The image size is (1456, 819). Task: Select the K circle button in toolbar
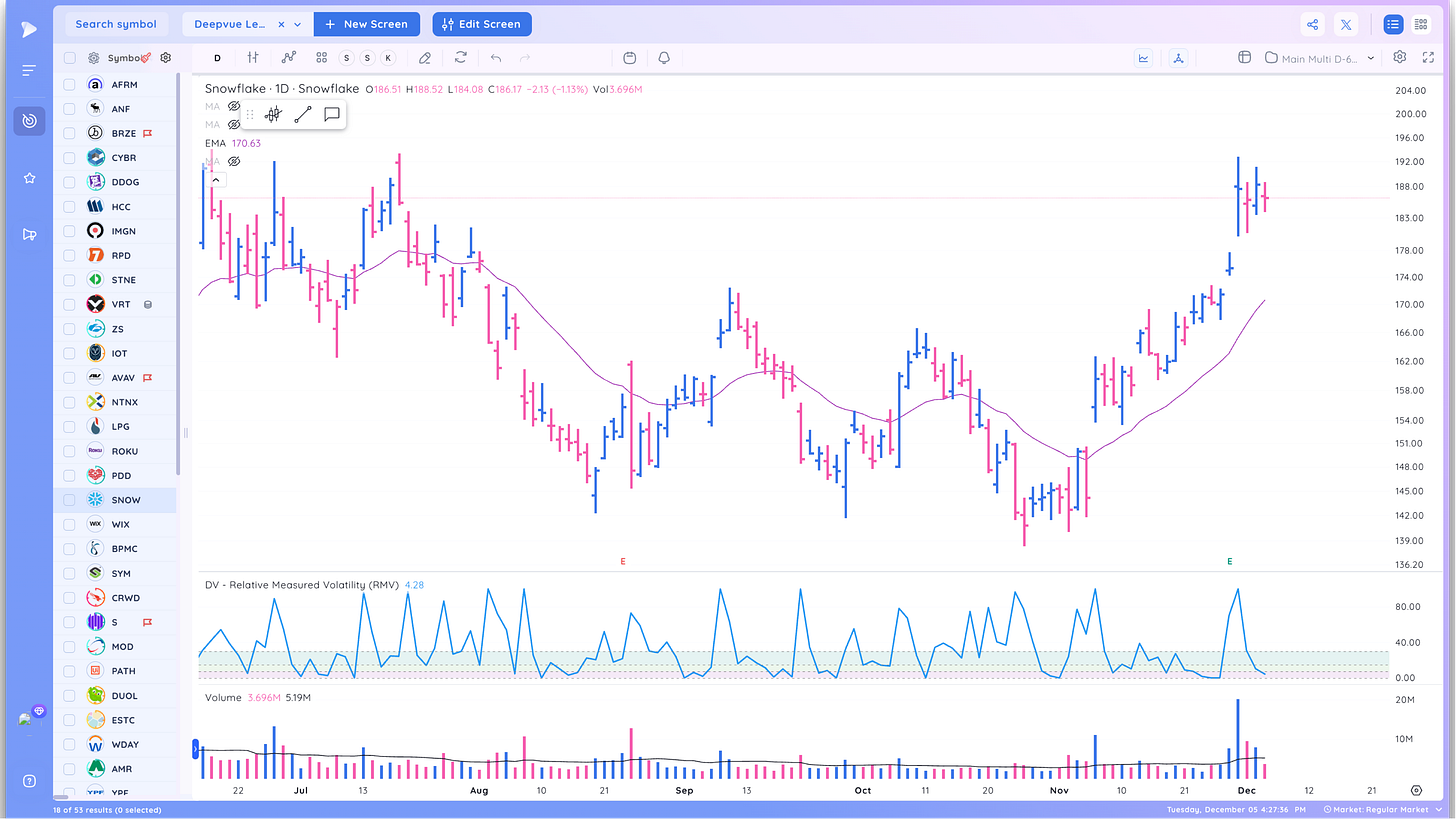click(388, 58)
